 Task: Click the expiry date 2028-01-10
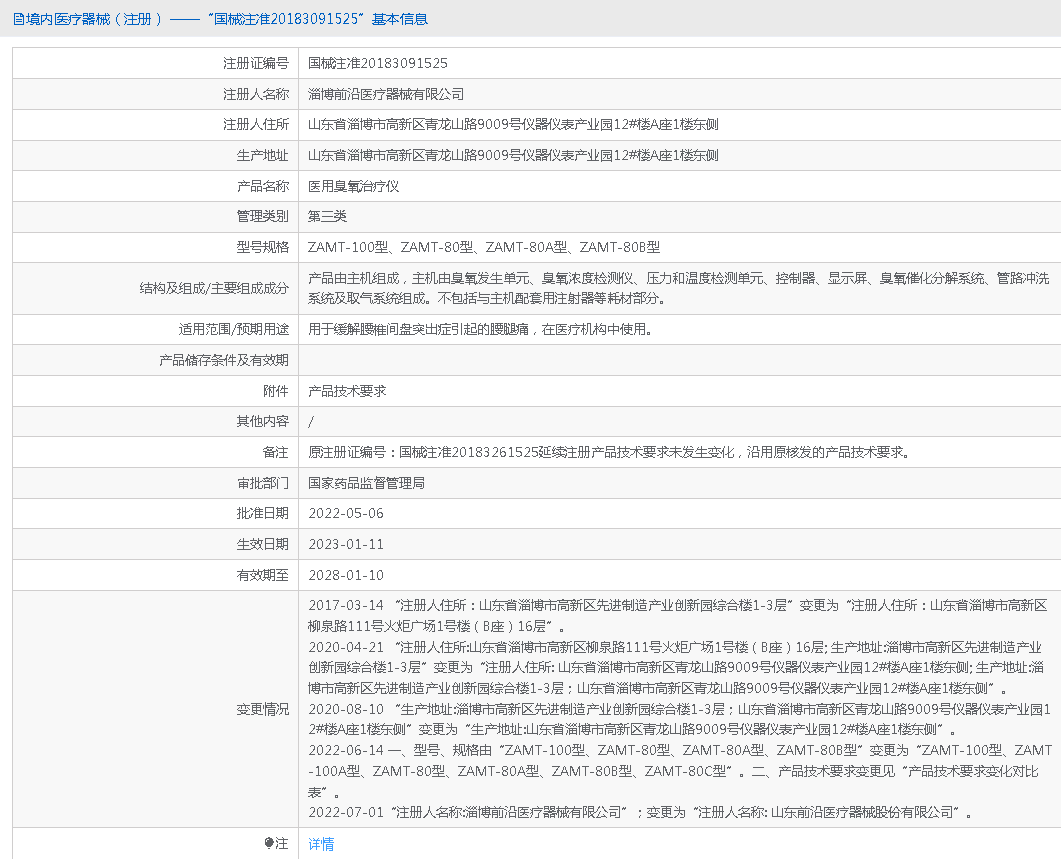(345, 575)
